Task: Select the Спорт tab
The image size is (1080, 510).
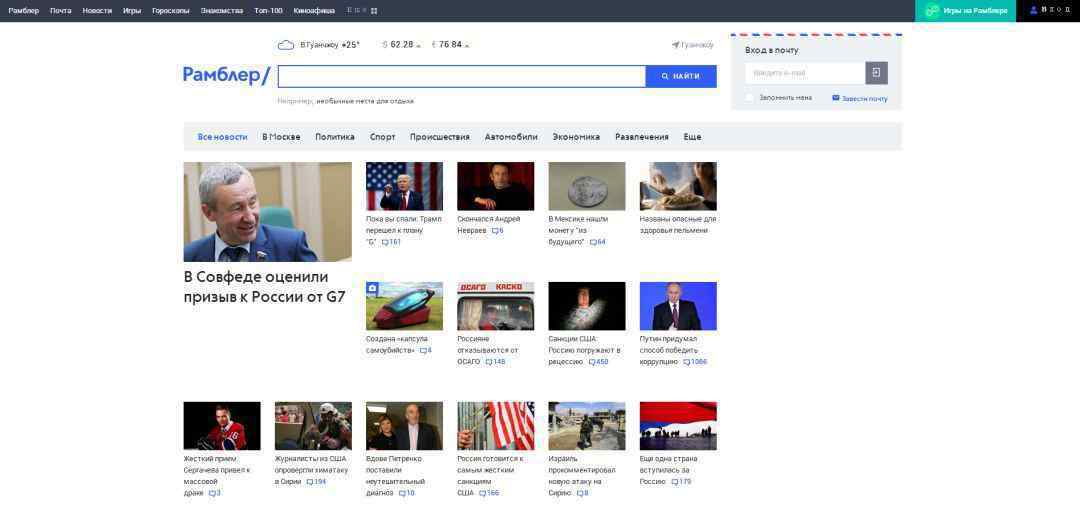Action: tap(382, 137)
